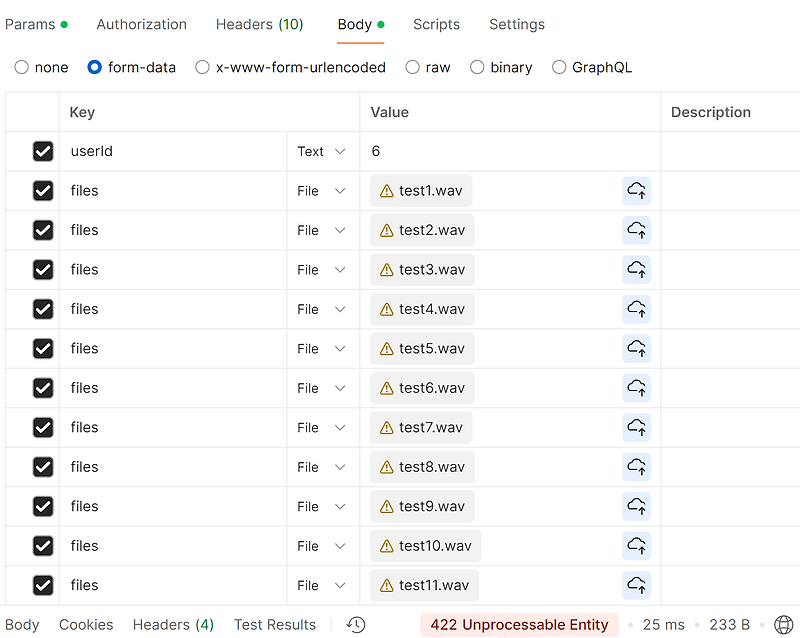Click the upload icon next to test1.wav

637,190
